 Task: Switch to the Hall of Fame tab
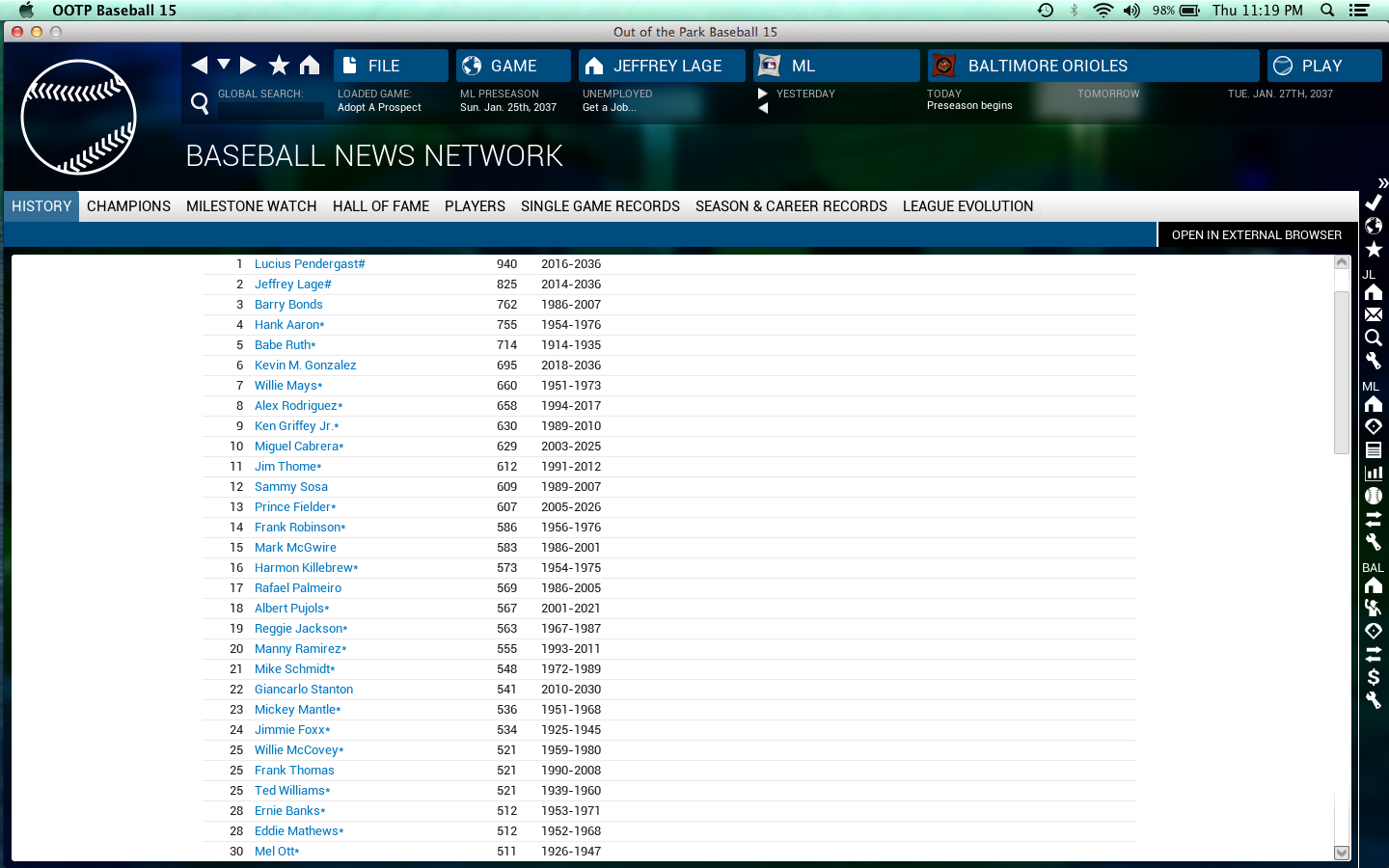(381, 206)
